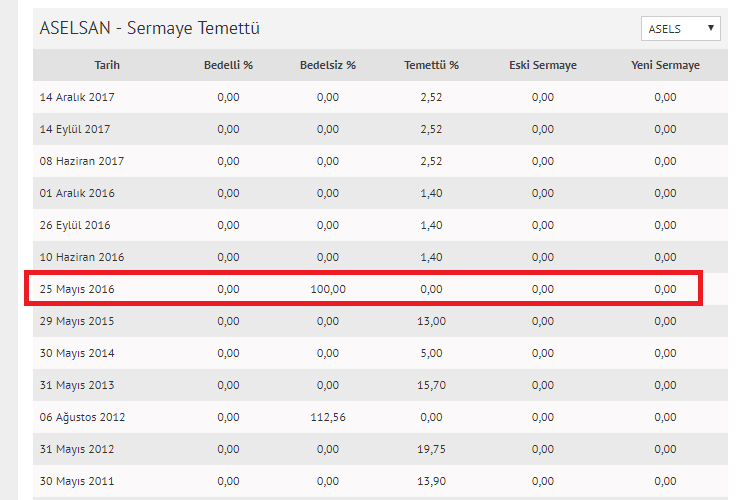741x500 pixels.
Task: Open the ASELS stock dropdown
Action: point(680,29)
